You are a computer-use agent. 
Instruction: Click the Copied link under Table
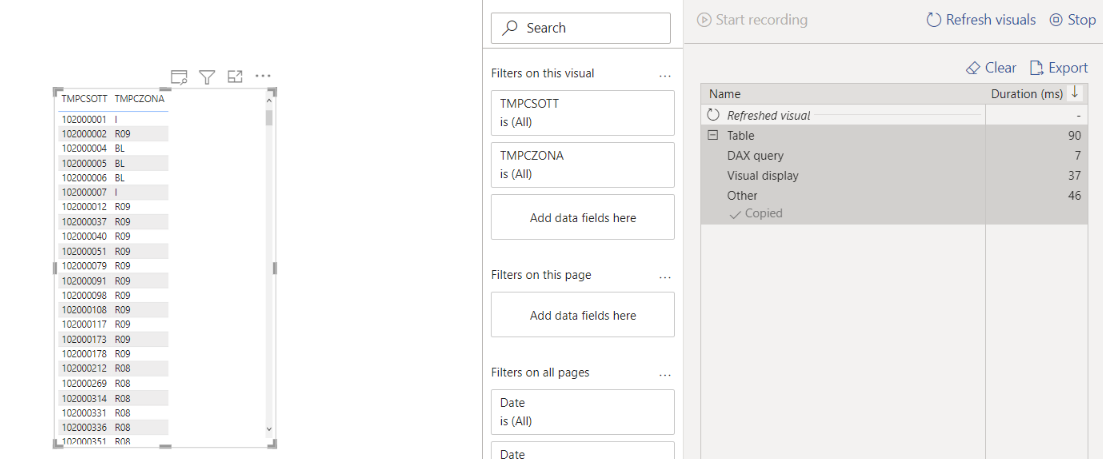756,213
